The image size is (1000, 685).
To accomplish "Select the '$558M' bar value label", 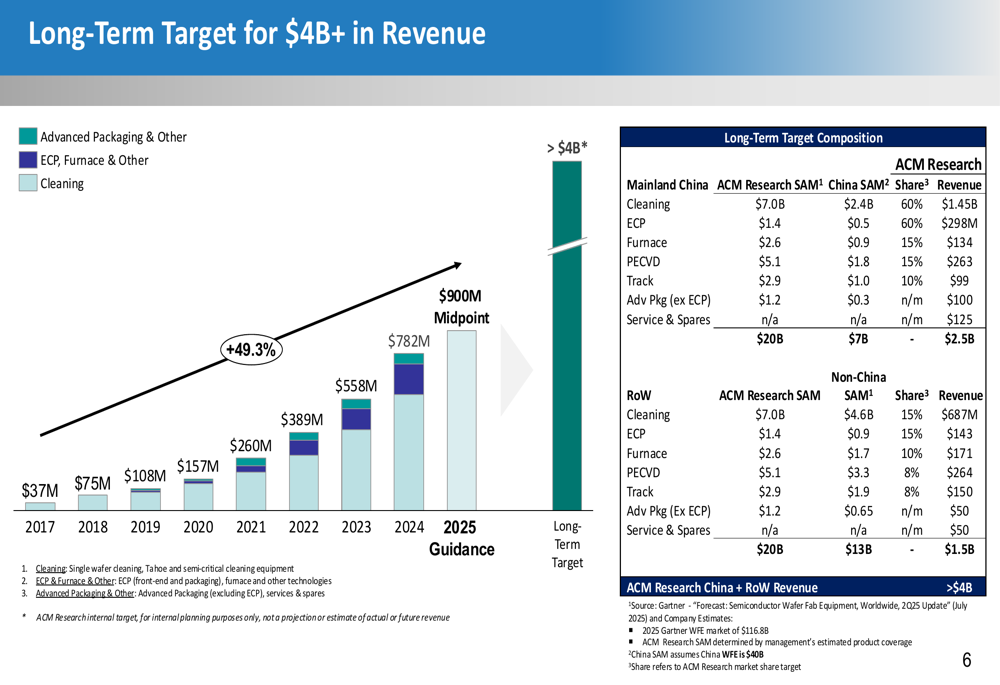I will coord(356,386).
